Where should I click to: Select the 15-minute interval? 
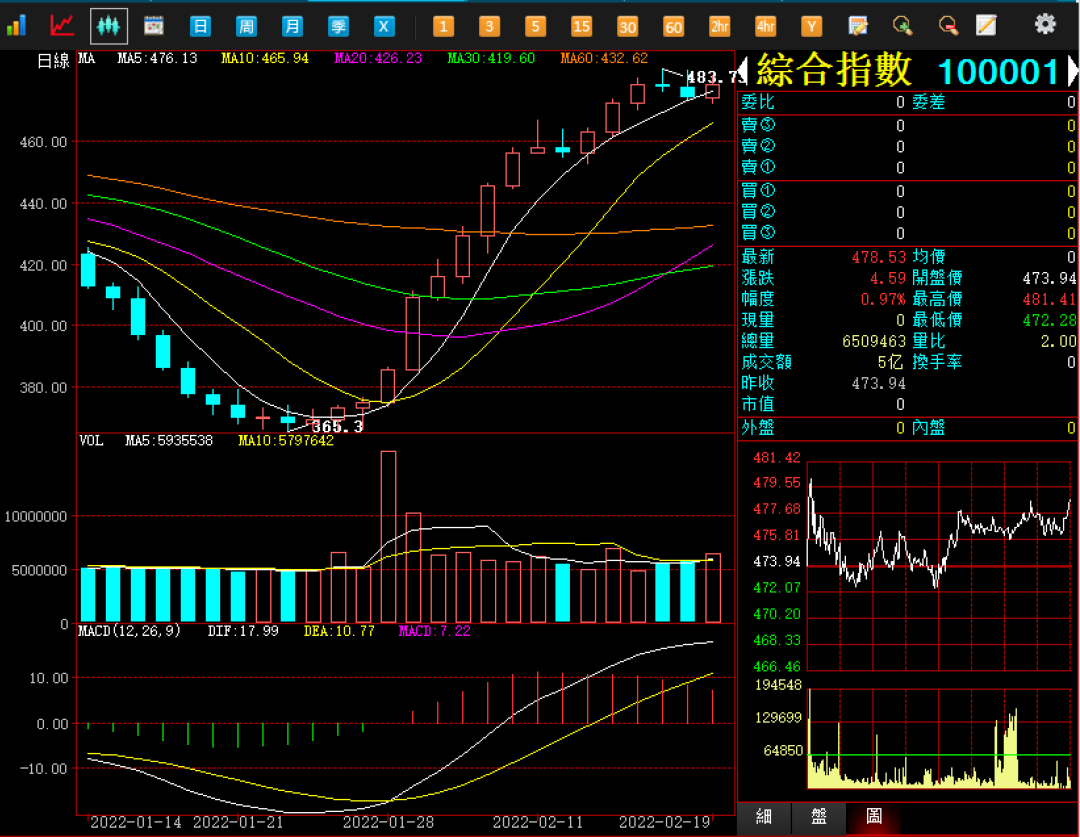tap(581, 27)
